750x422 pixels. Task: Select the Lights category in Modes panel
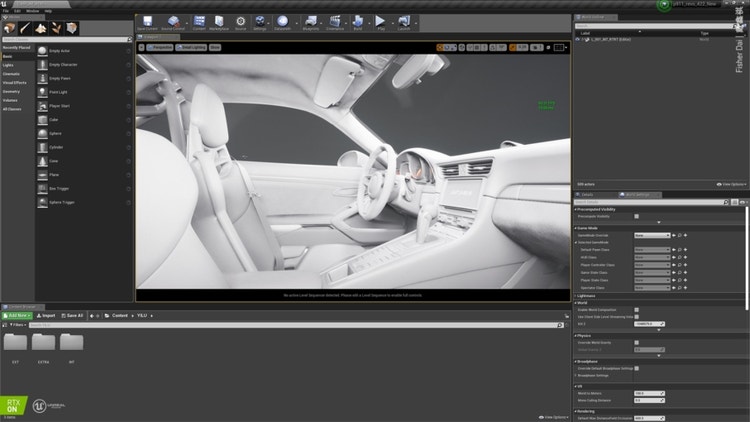click(9, 65)
